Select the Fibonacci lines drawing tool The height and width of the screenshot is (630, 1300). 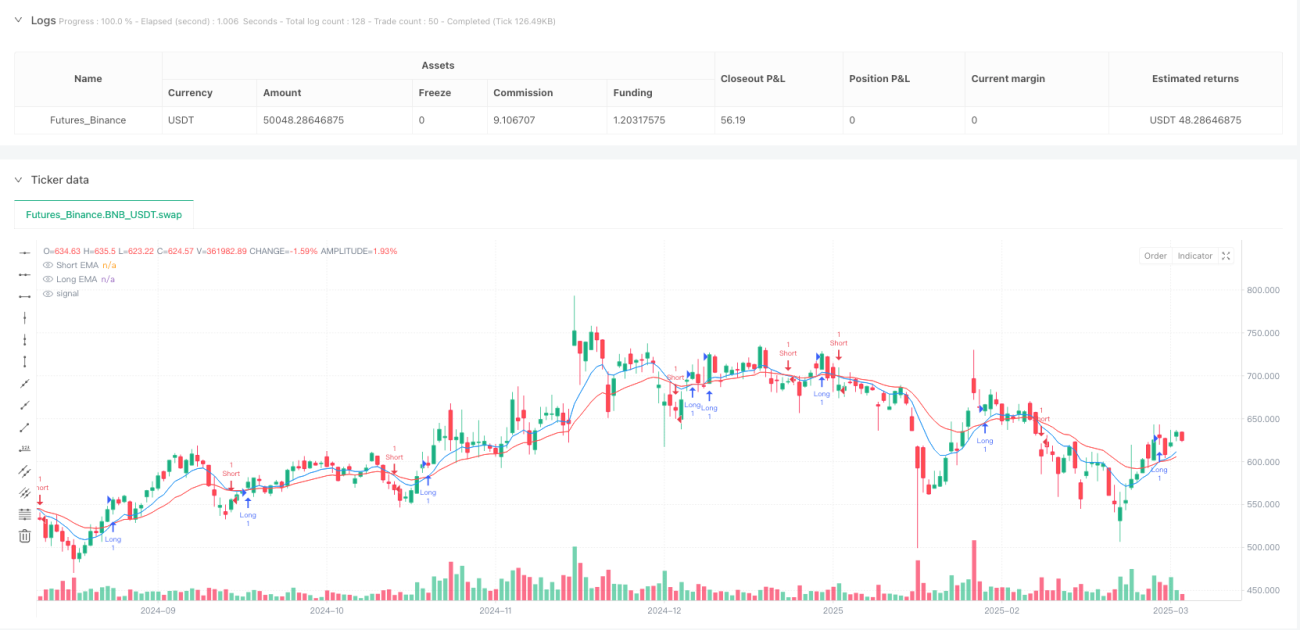point(25,514)
